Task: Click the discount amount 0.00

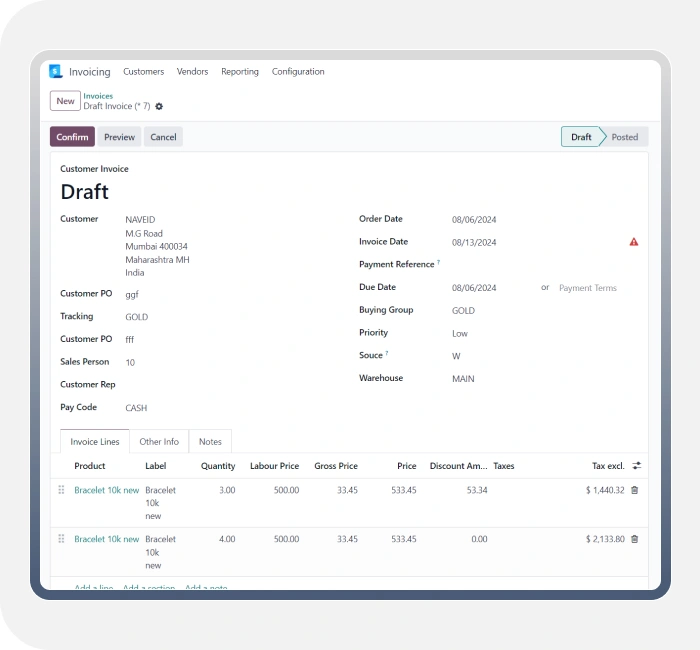Action: [x=479, y=539]
